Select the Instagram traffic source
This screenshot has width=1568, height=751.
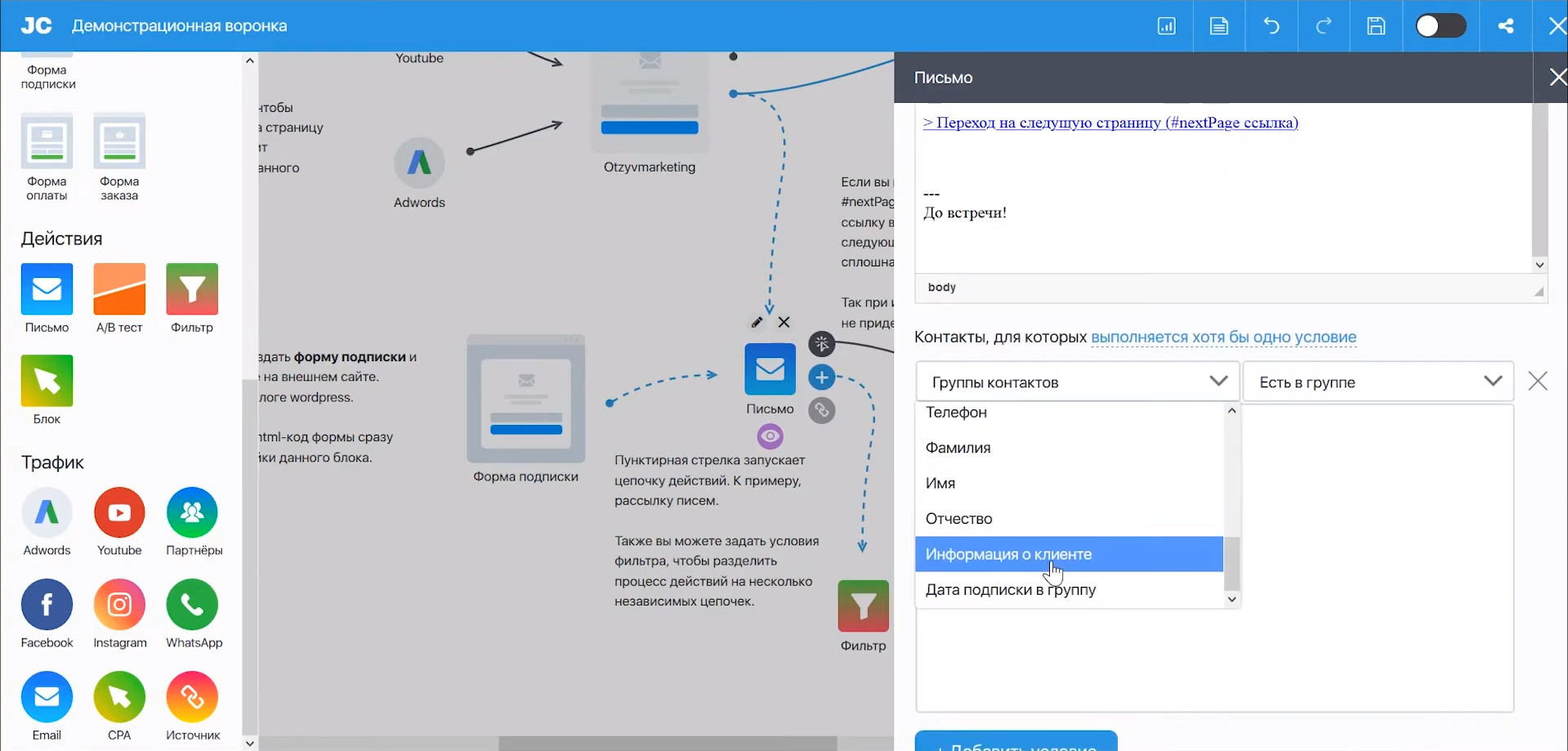120,615
